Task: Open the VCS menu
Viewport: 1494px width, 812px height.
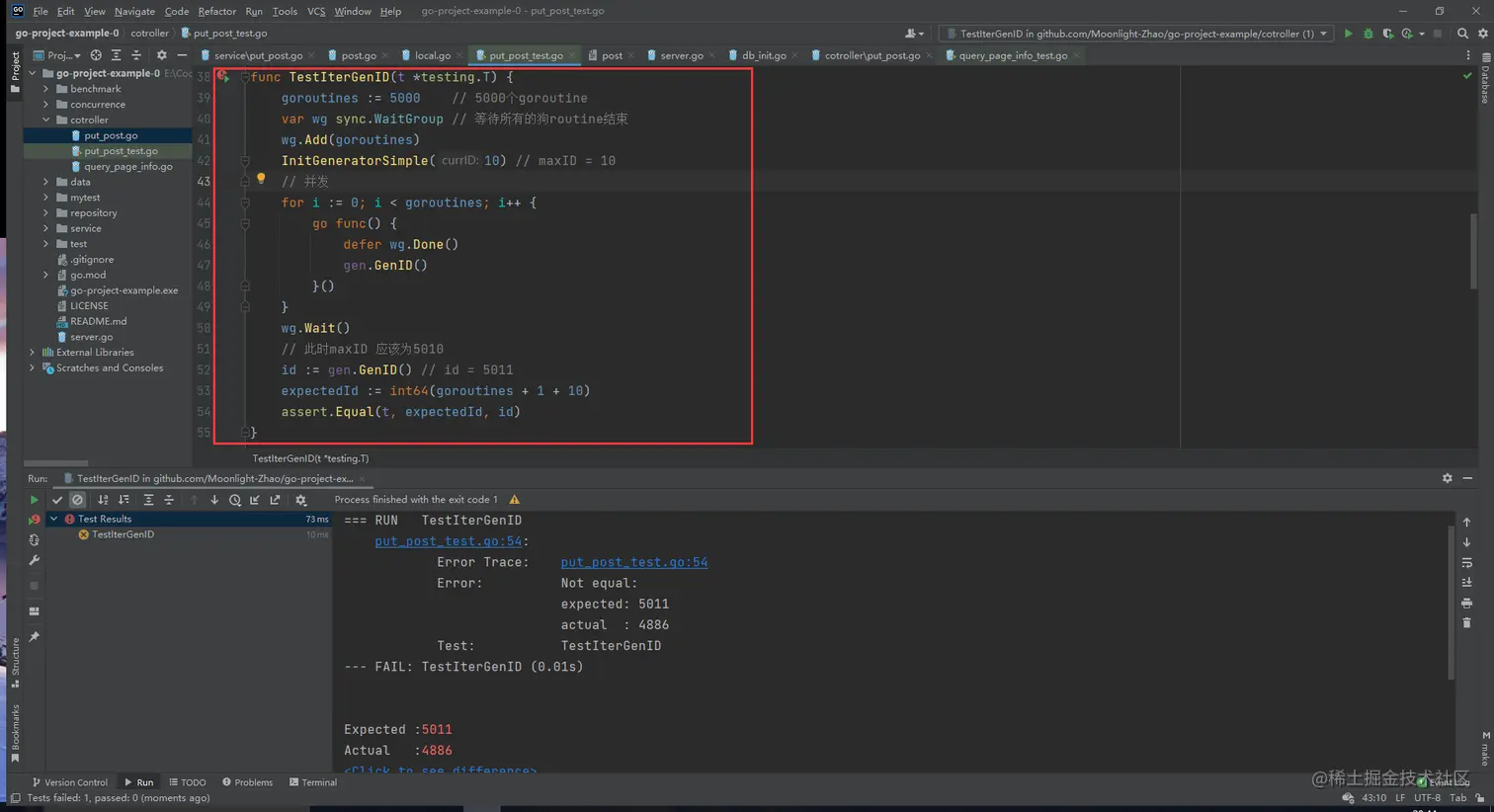Action: coord(316,11)
